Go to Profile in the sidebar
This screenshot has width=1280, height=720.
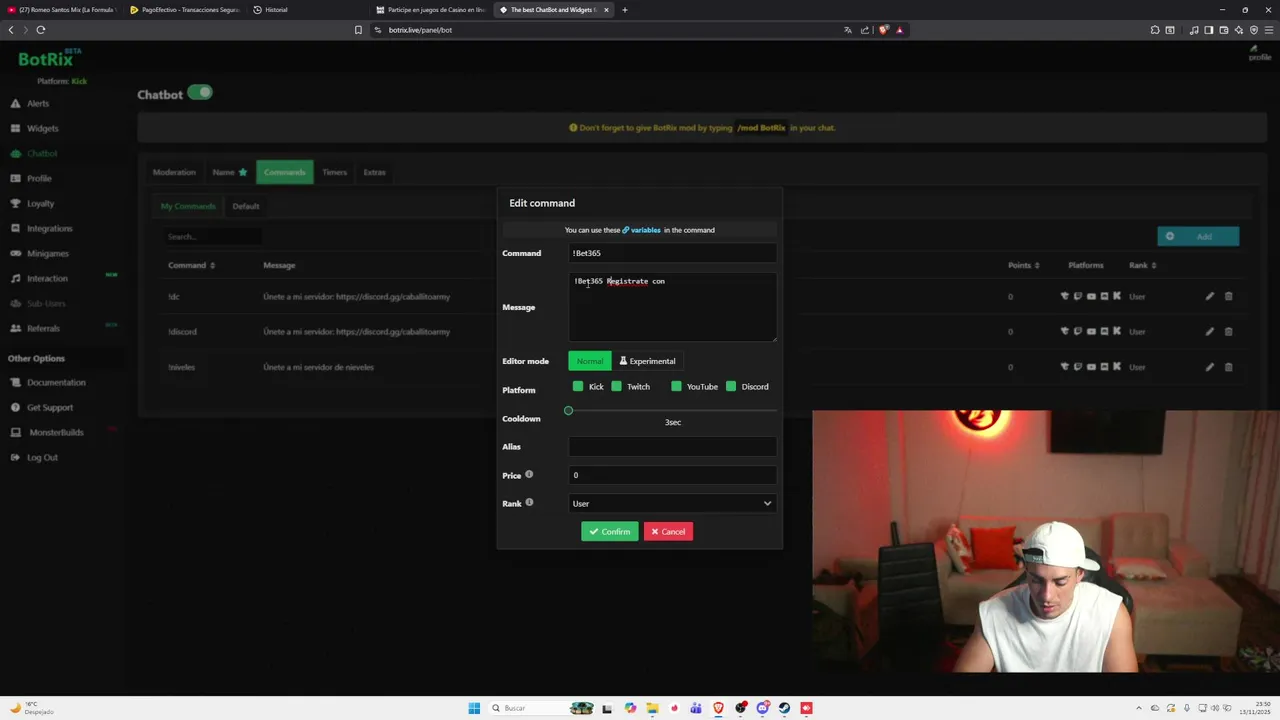(31, 178)
